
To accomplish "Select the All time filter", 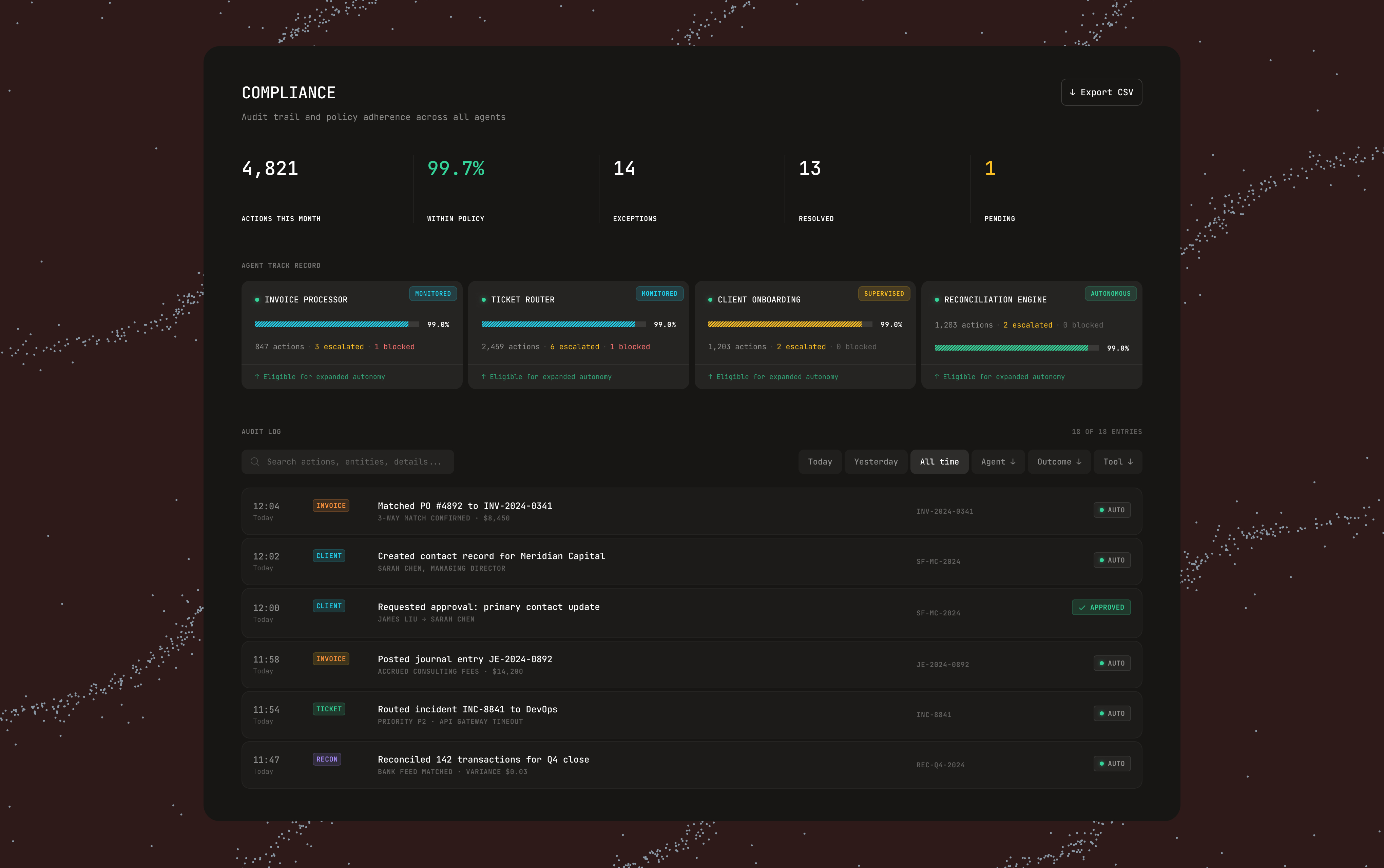I will (x=939, y=461).
